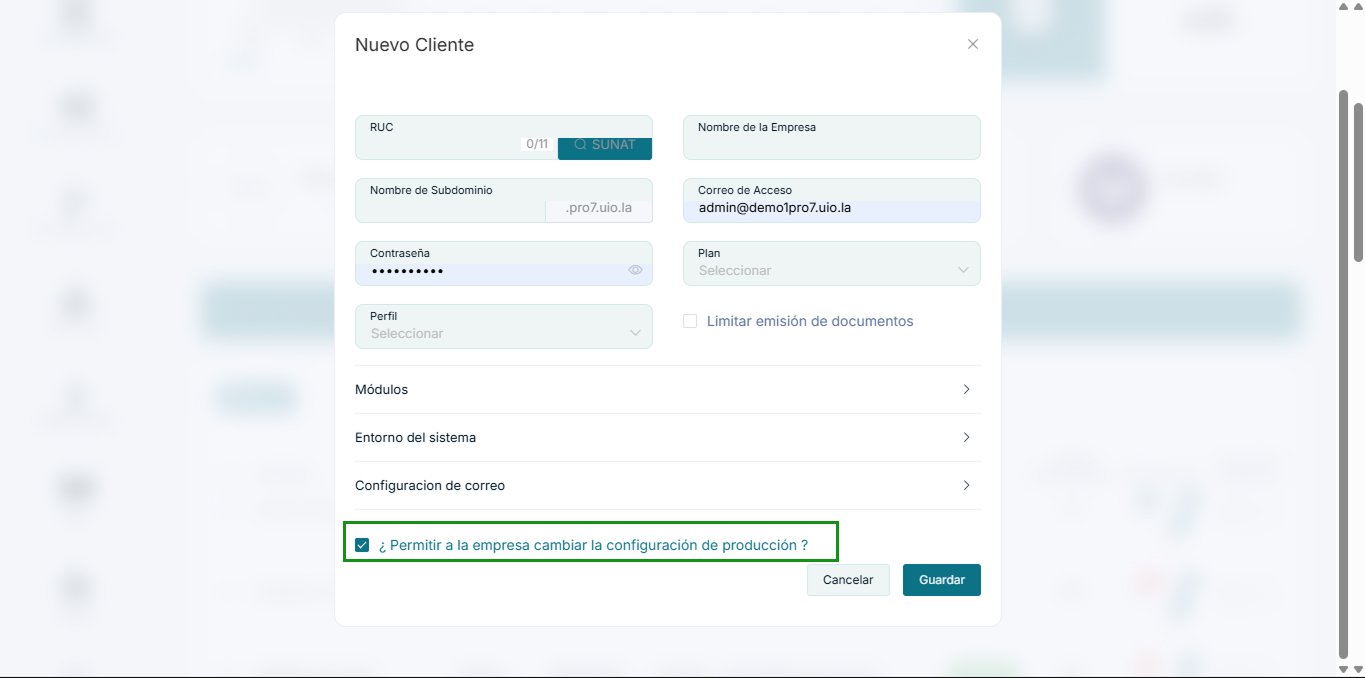Click the Módulos section arrow
1365x678 pixels.
click(965, 389)
